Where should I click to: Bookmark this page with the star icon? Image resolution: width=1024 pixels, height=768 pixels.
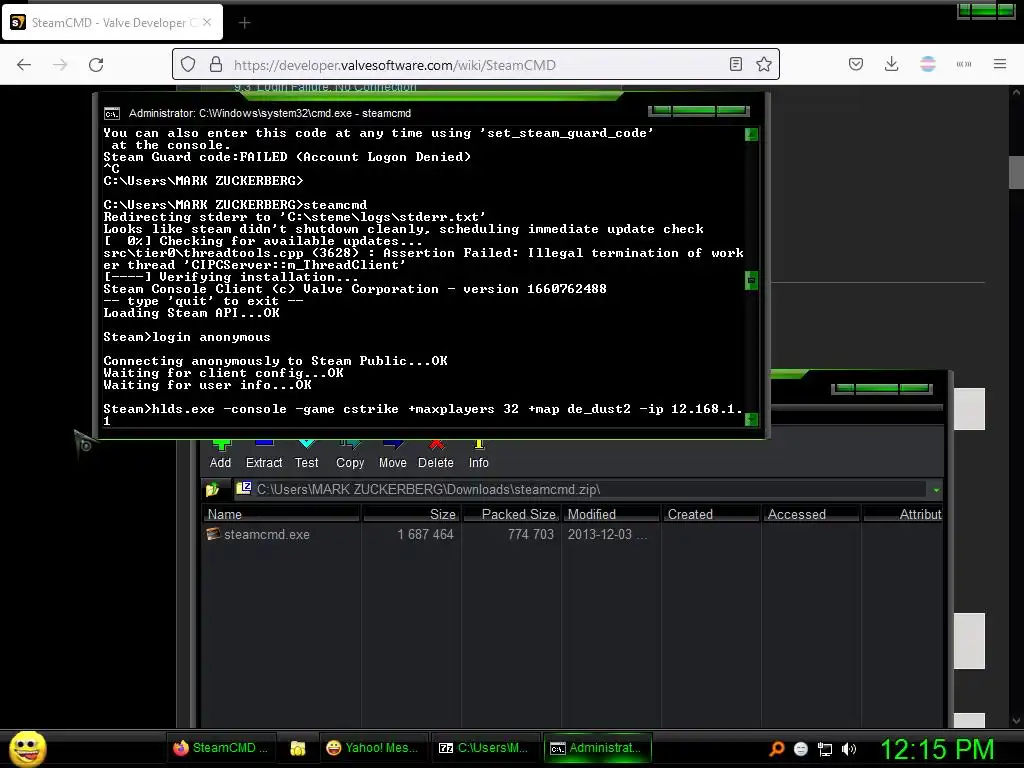[763, 64]
